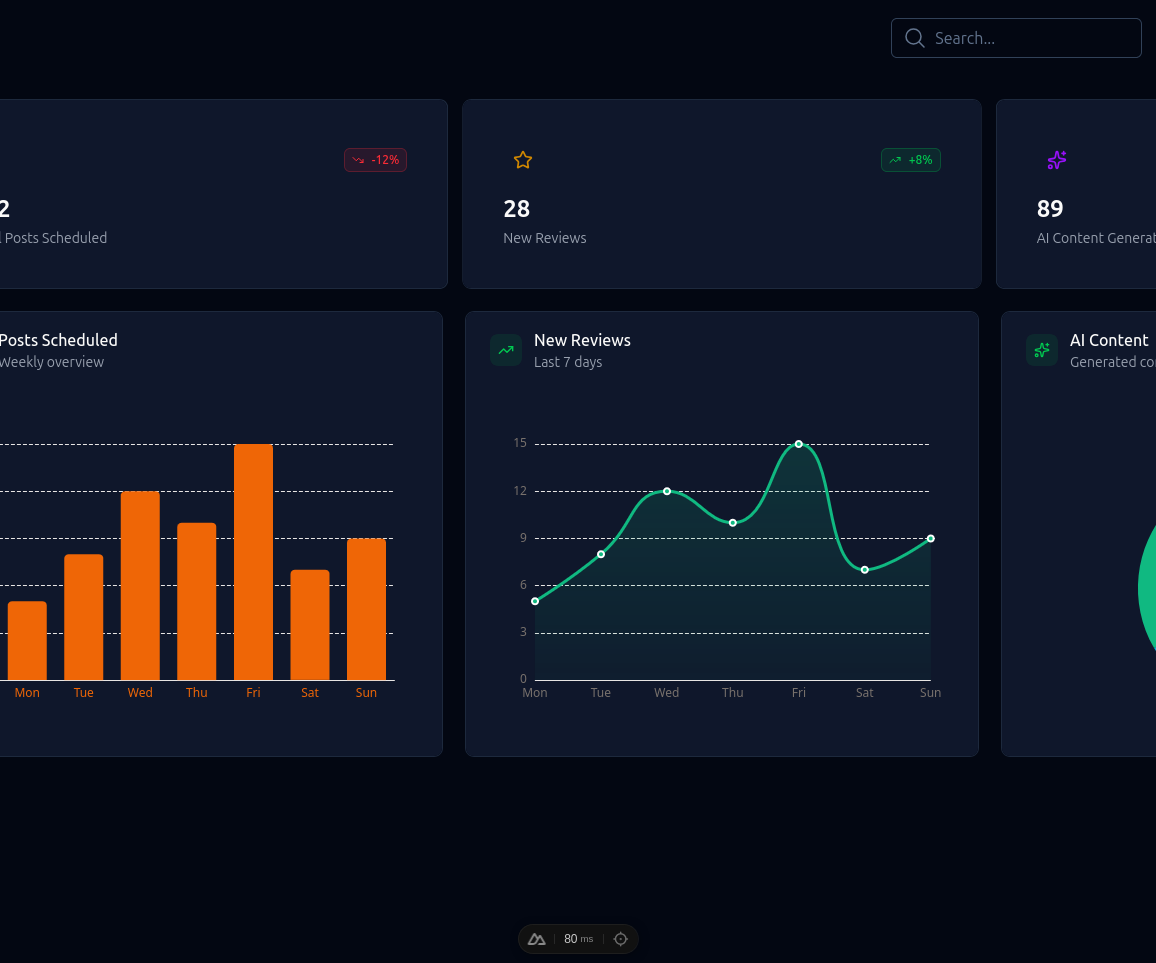Select the Sun bar in Posts Scheduled chart
This screenshot has height=963, width=1156.
coord(366,609)
